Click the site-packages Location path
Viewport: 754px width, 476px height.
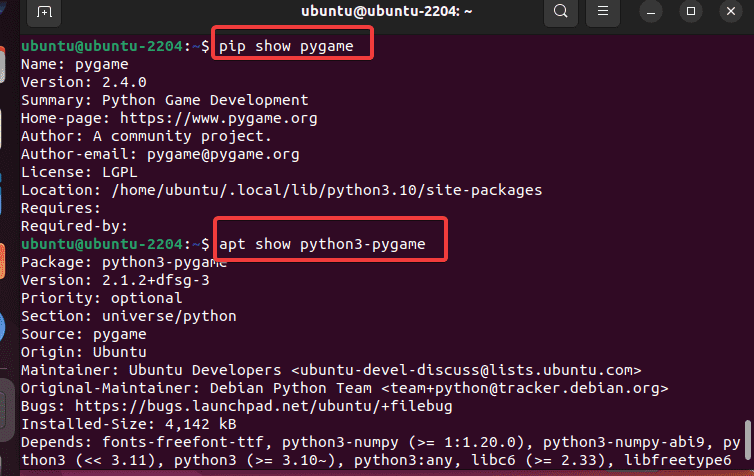point(327,190)
